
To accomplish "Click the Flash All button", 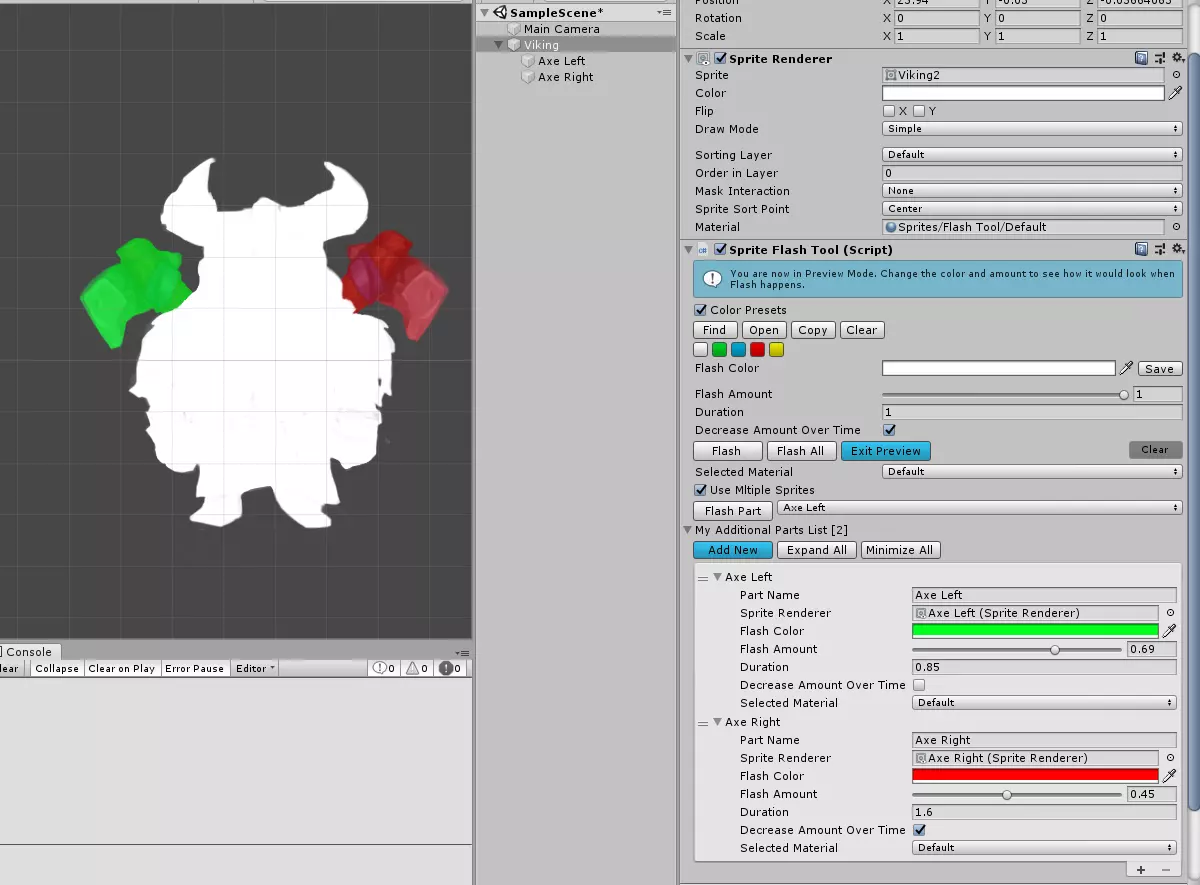I will click(x=801, y=451).
